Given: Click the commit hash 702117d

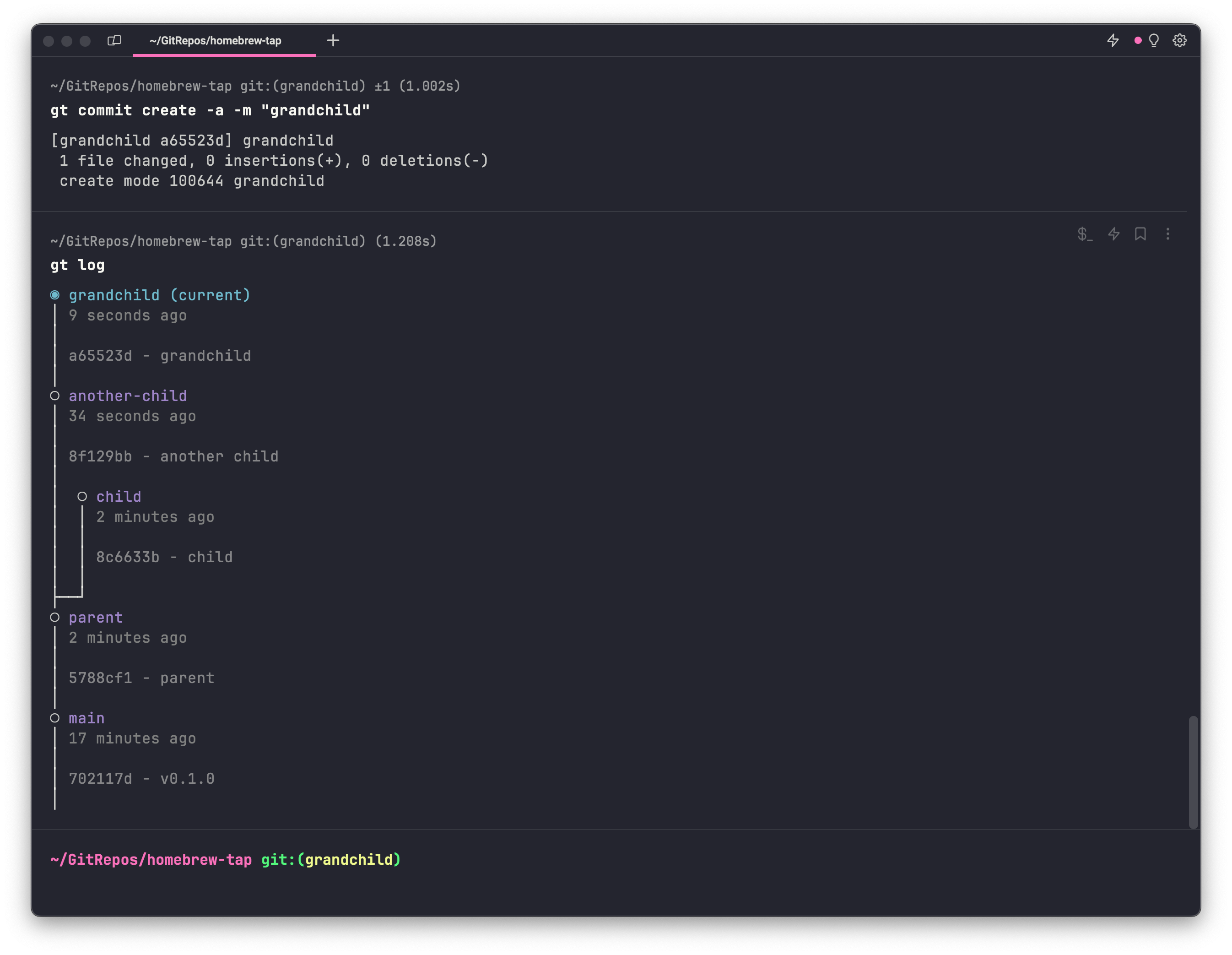Looking at the screenshot, I should point(100,778).
